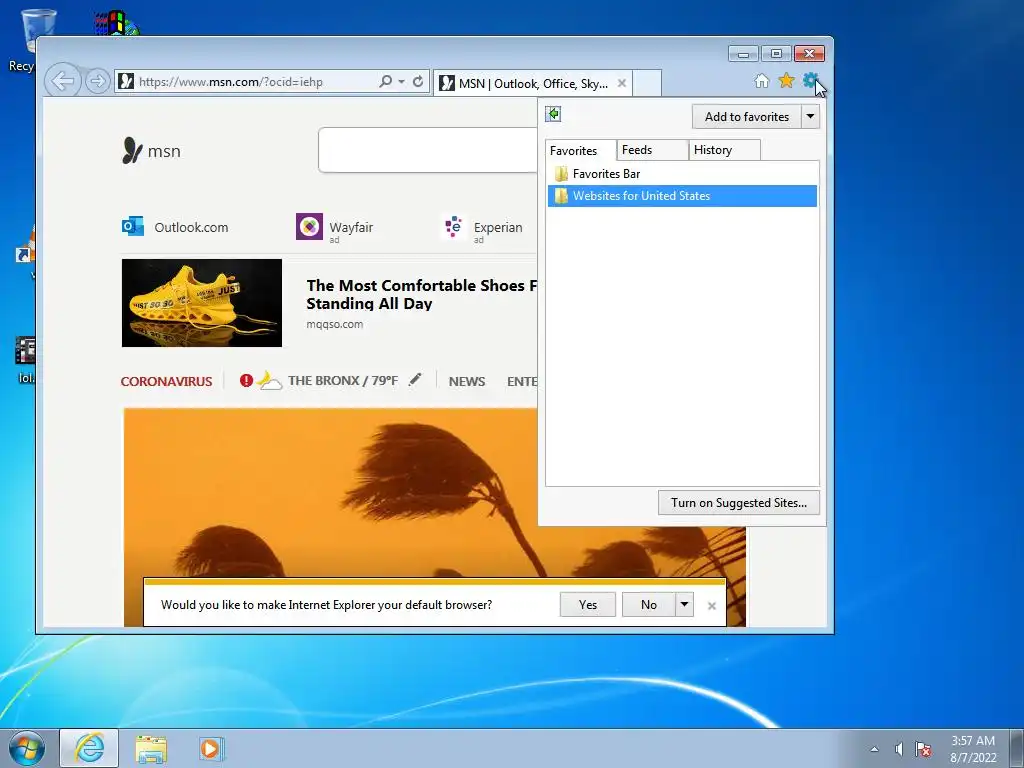
Task: Open the Wayfair ad link
Action: point(334,227)
